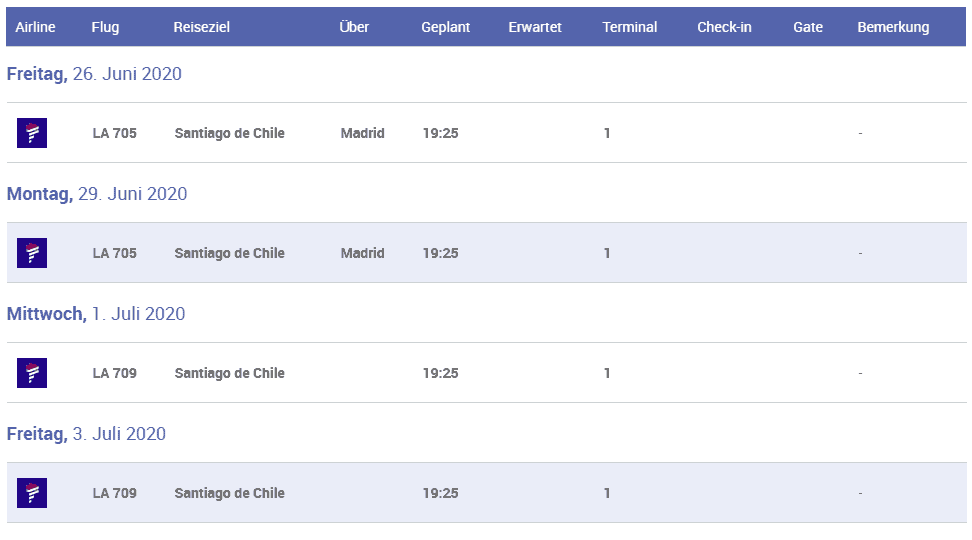This screenshot has width=972, height=540.
Task: Click the Madrid stopover on 29. Juni row
Action: point(363,253)
